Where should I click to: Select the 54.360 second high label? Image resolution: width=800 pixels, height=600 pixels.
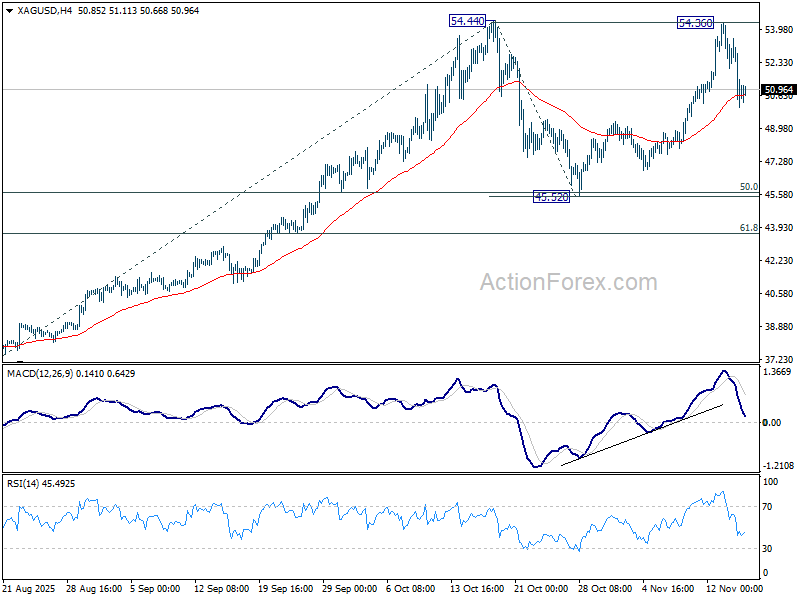696,22
